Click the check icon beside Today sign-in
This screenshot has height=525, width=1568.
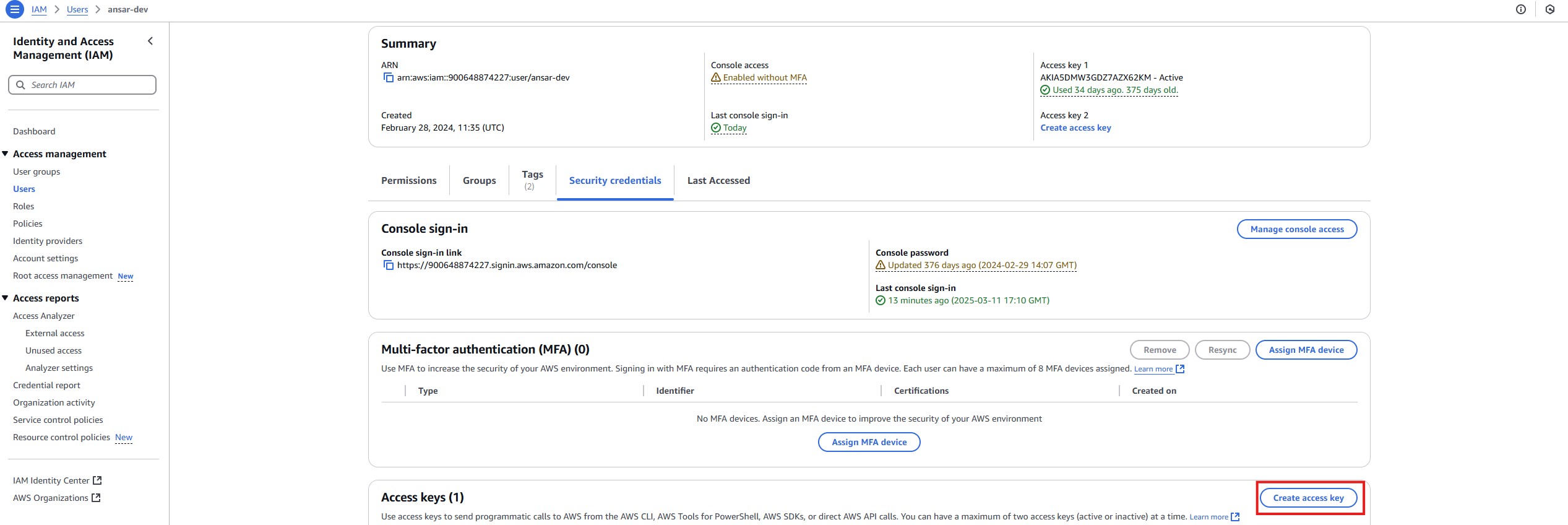(716, 128)
